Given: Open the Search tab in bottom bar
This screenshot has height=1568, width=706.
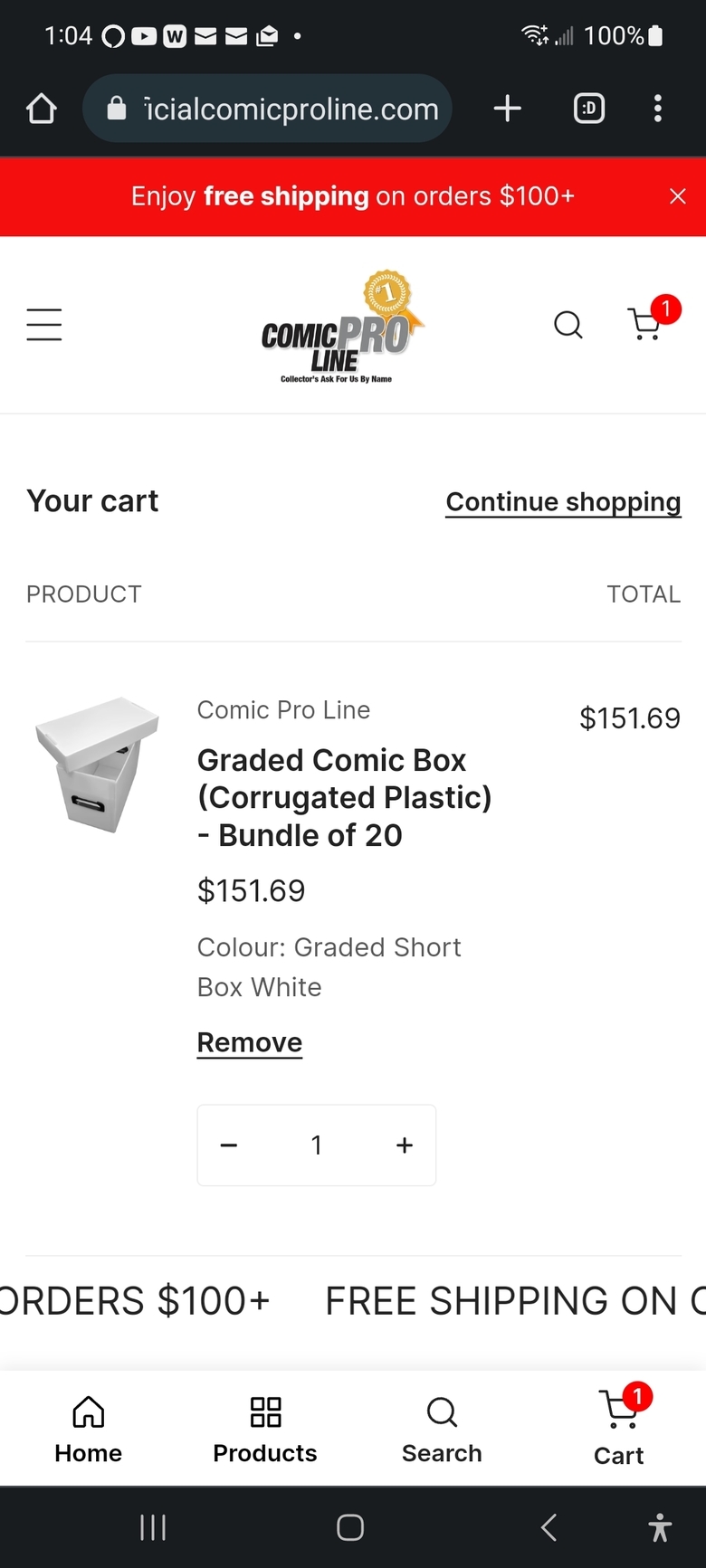Looking at the screenshot, I should click(442, 1429).
